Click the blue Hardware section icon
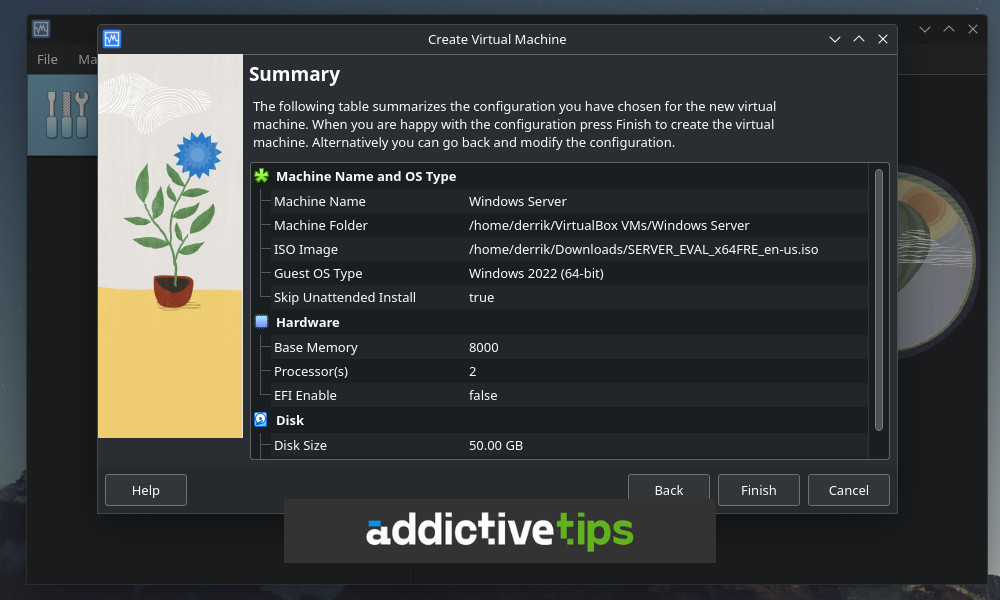 [x=260, y=321]
